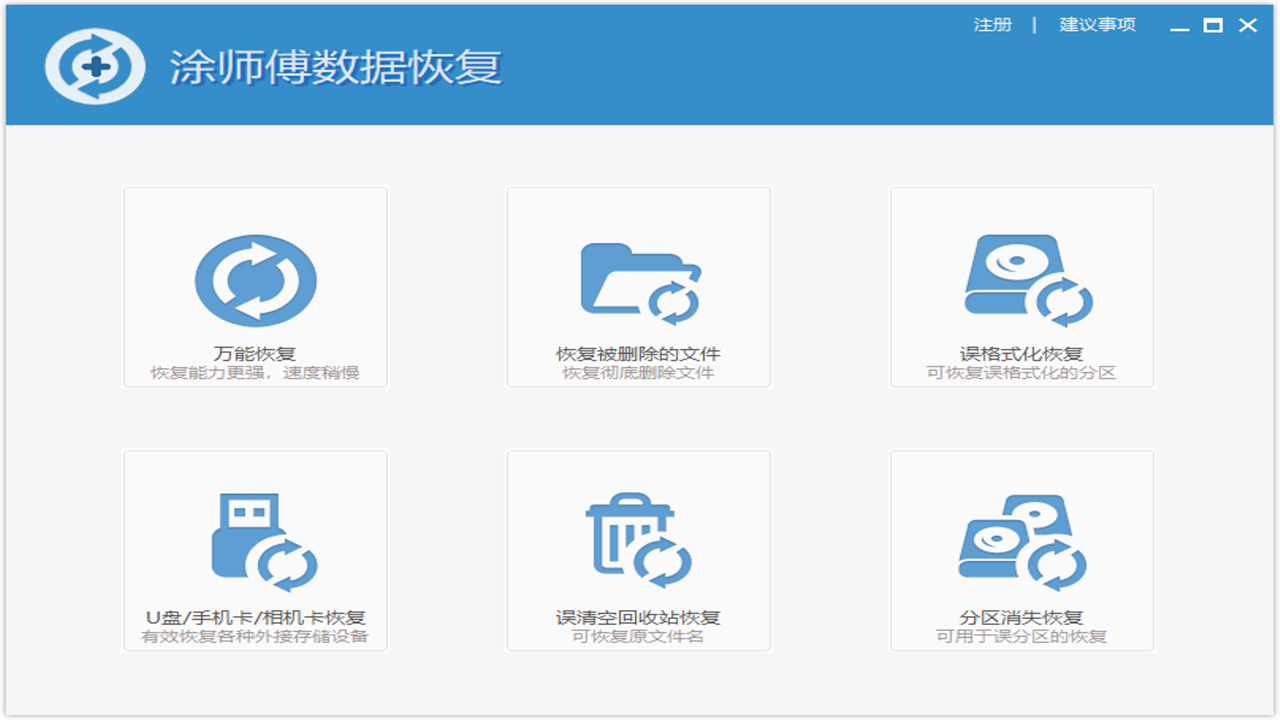The image size is (1280, 720).
Task: Click the 万能恢复 circular arrows icon
Action: pyautogui.click(x=255, y=280)
